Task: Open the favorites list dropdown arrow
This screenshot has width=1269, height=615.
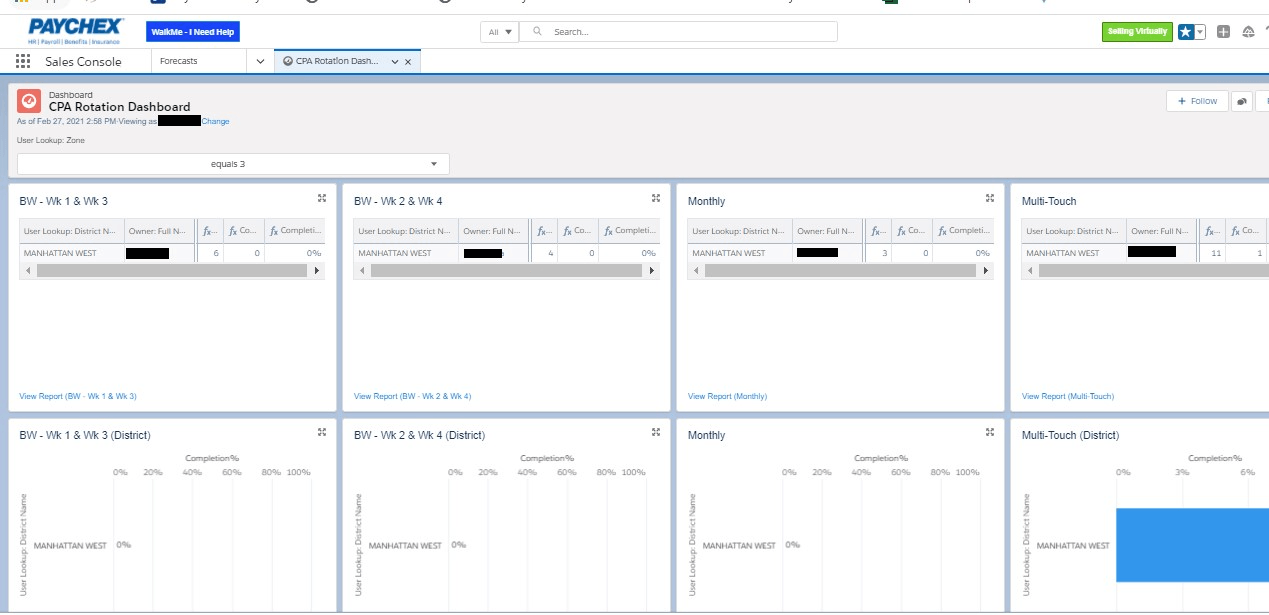Action: pos(1201,32)
